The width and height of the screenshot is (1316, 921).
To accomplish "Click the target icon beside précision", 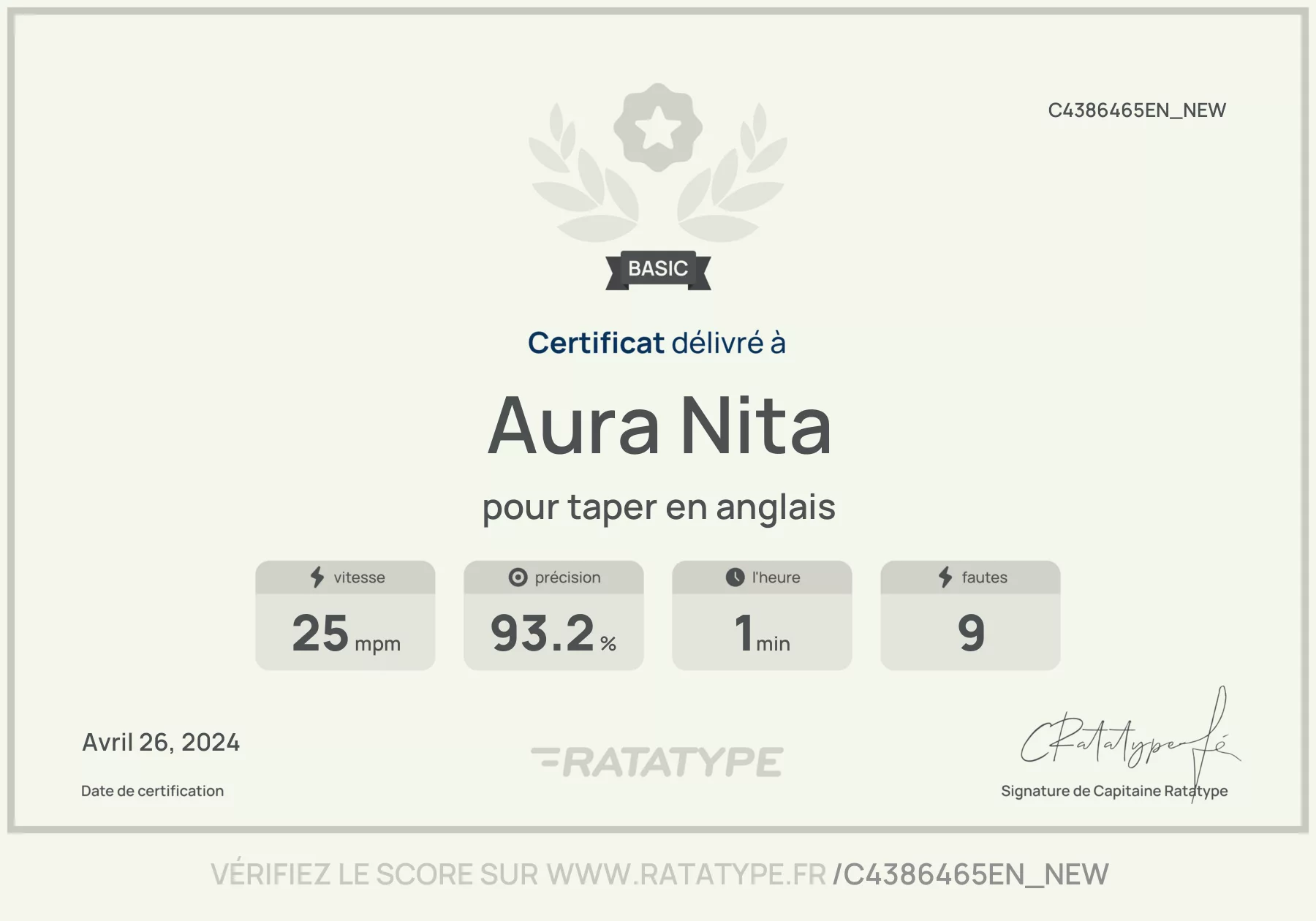I will pos(518,577).
